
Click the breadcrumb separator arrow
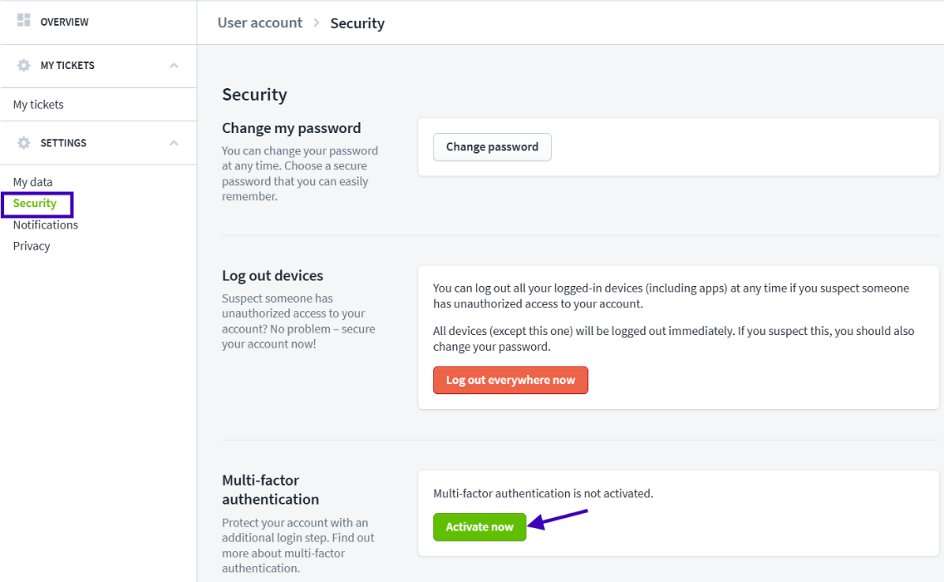pos(316,23)
